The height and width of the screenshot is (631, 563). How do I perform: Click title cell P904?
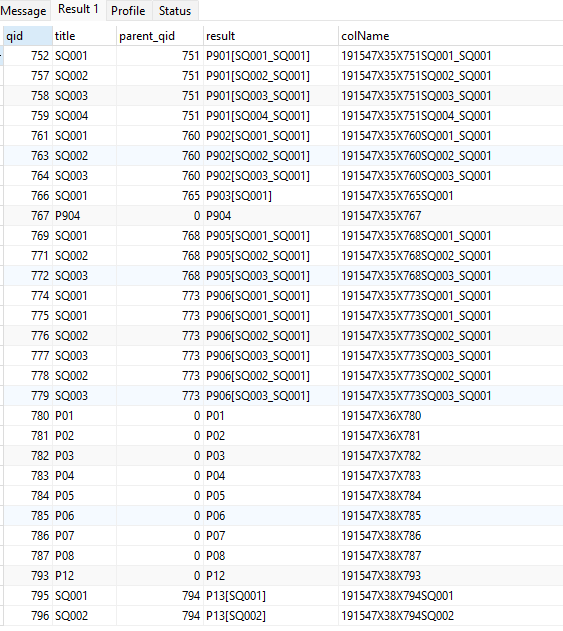click(84, 216)
